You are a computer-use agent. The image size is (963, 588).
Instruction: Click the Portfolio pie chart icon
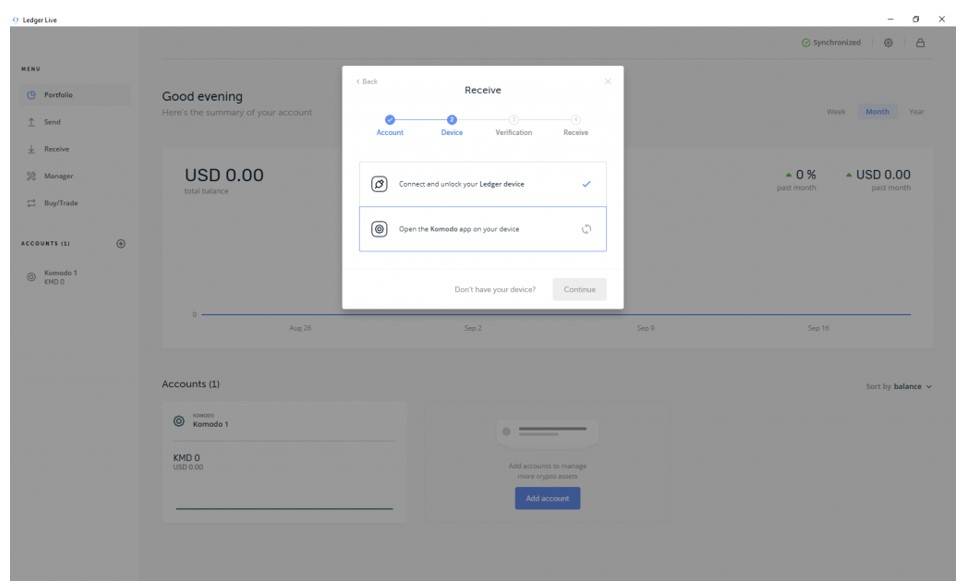click(x=31, y=95)
